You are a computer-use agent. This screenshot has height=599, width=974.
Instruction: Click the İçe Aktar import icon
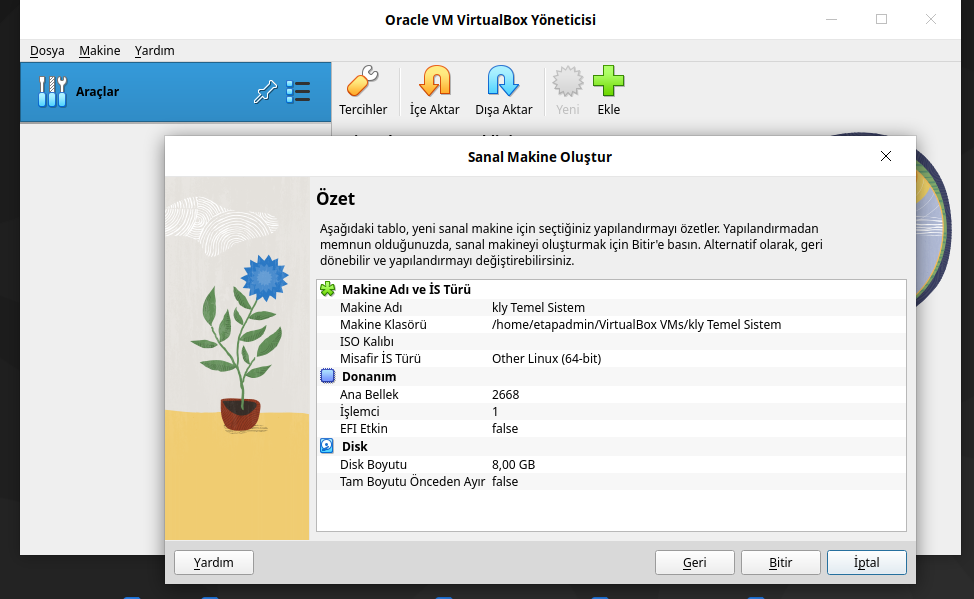434,82
